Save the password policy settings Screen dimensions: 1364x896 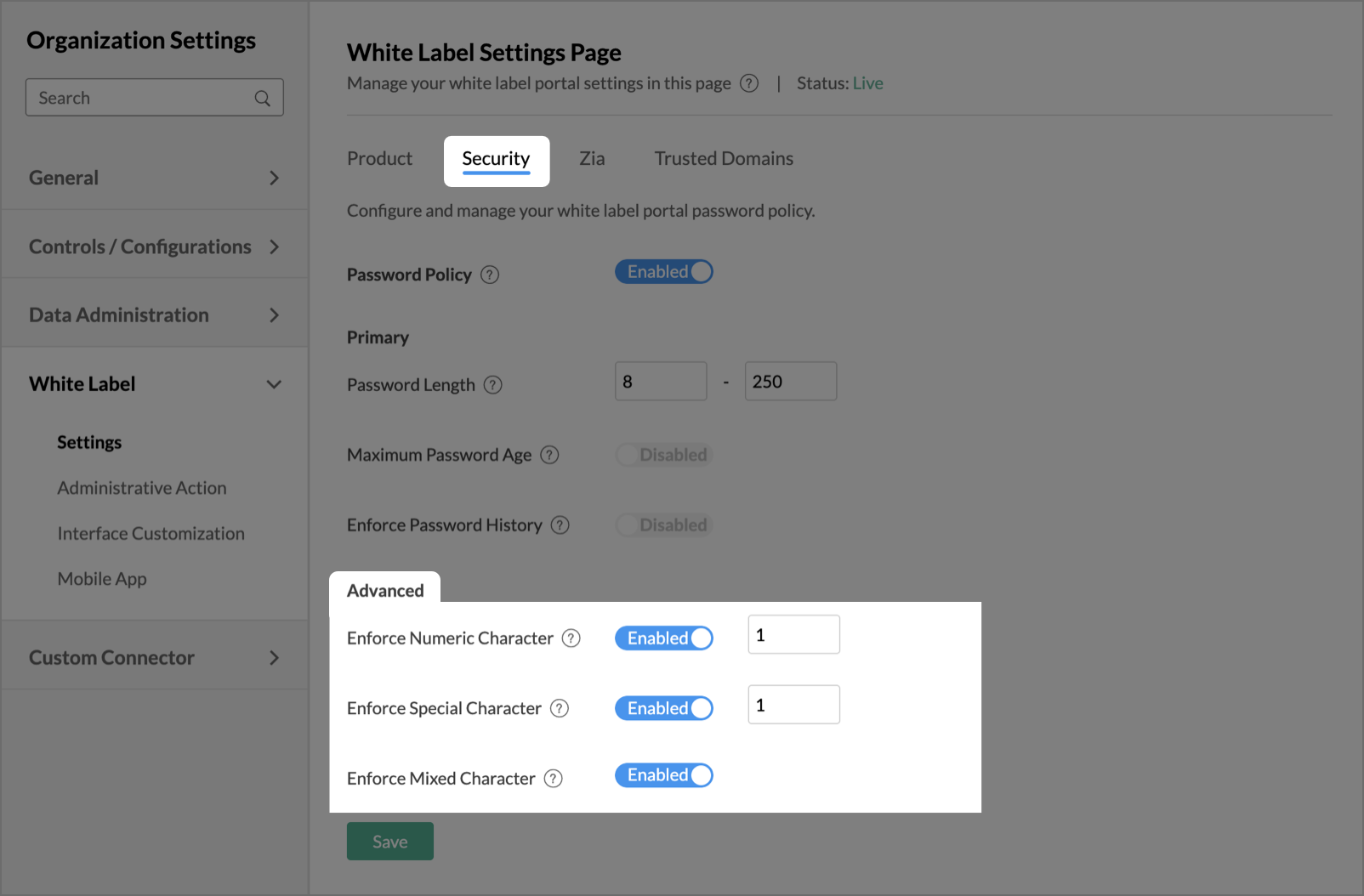click(389, 842)
